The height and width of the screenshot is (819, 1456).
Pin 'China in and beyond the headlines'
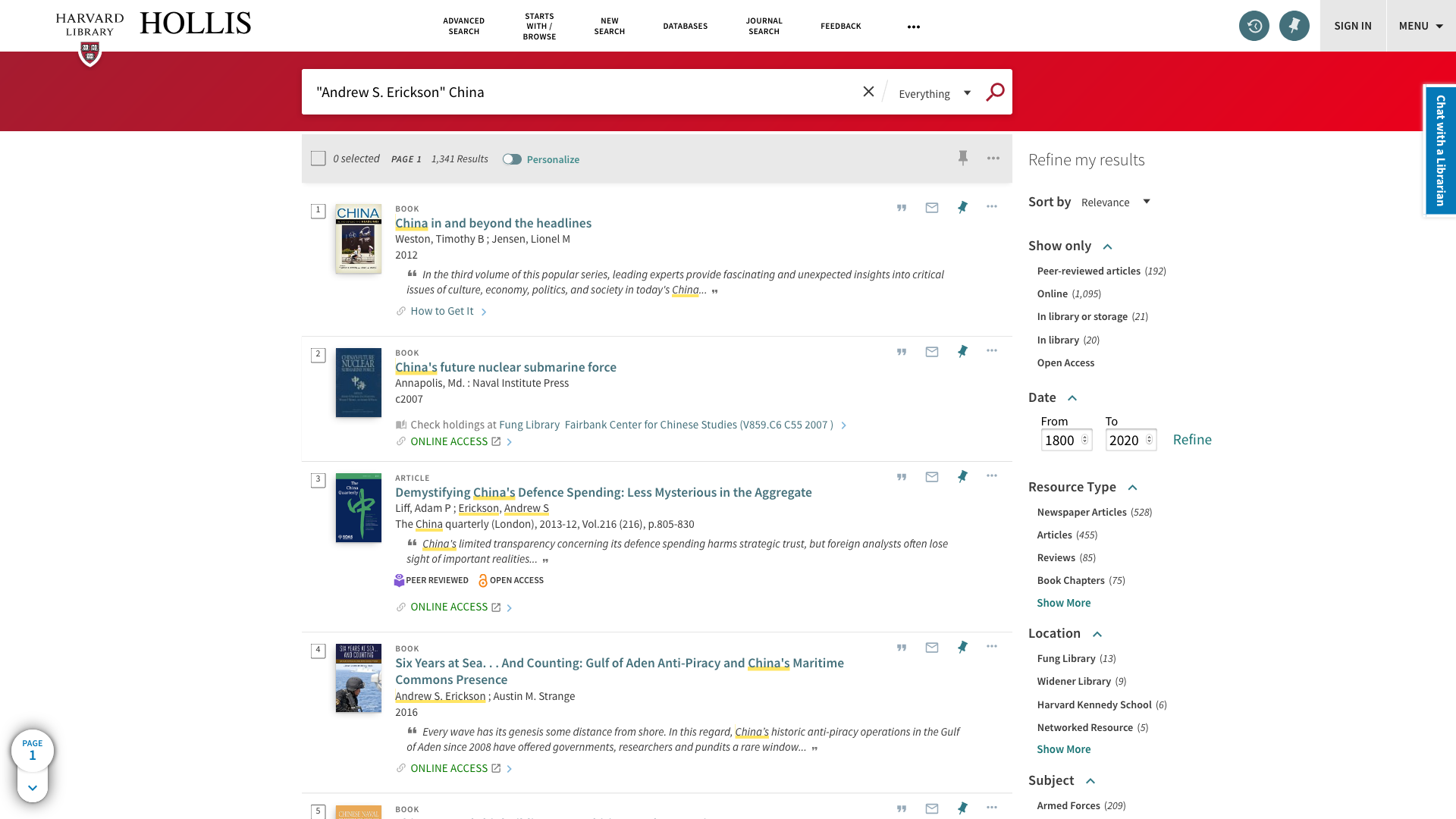(962, 207)
